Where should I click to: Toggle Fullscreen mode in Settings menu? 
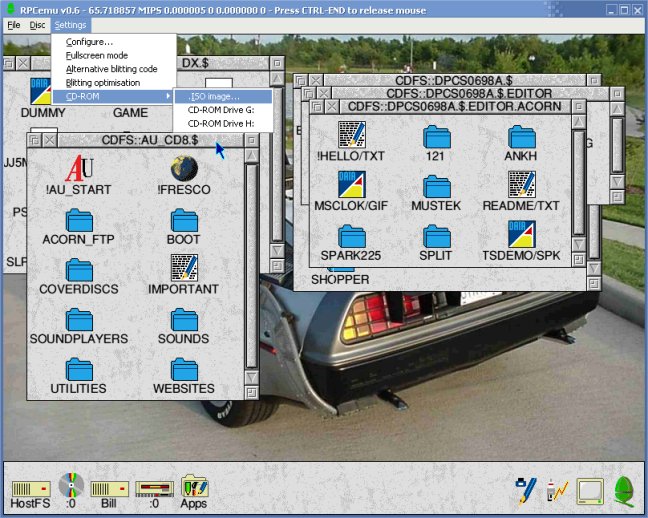pos(95,55)
